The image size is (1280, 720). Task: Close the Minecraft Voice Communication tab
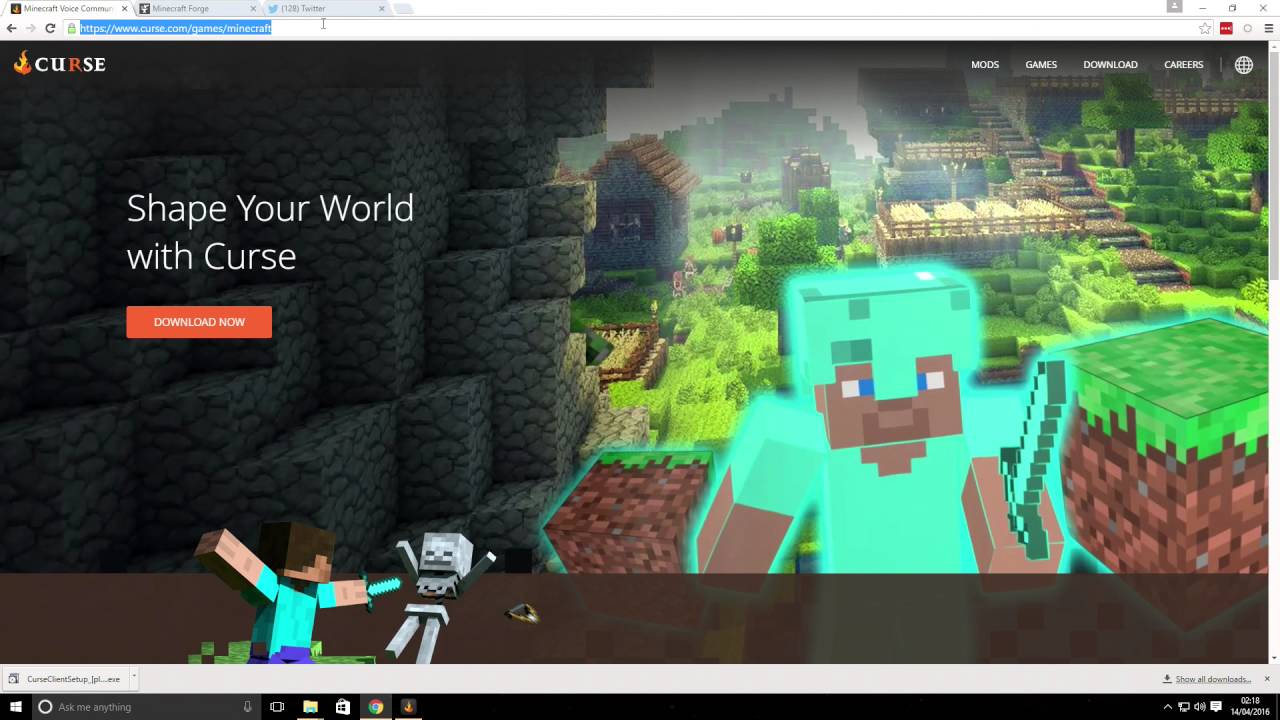tap(124, 8)
